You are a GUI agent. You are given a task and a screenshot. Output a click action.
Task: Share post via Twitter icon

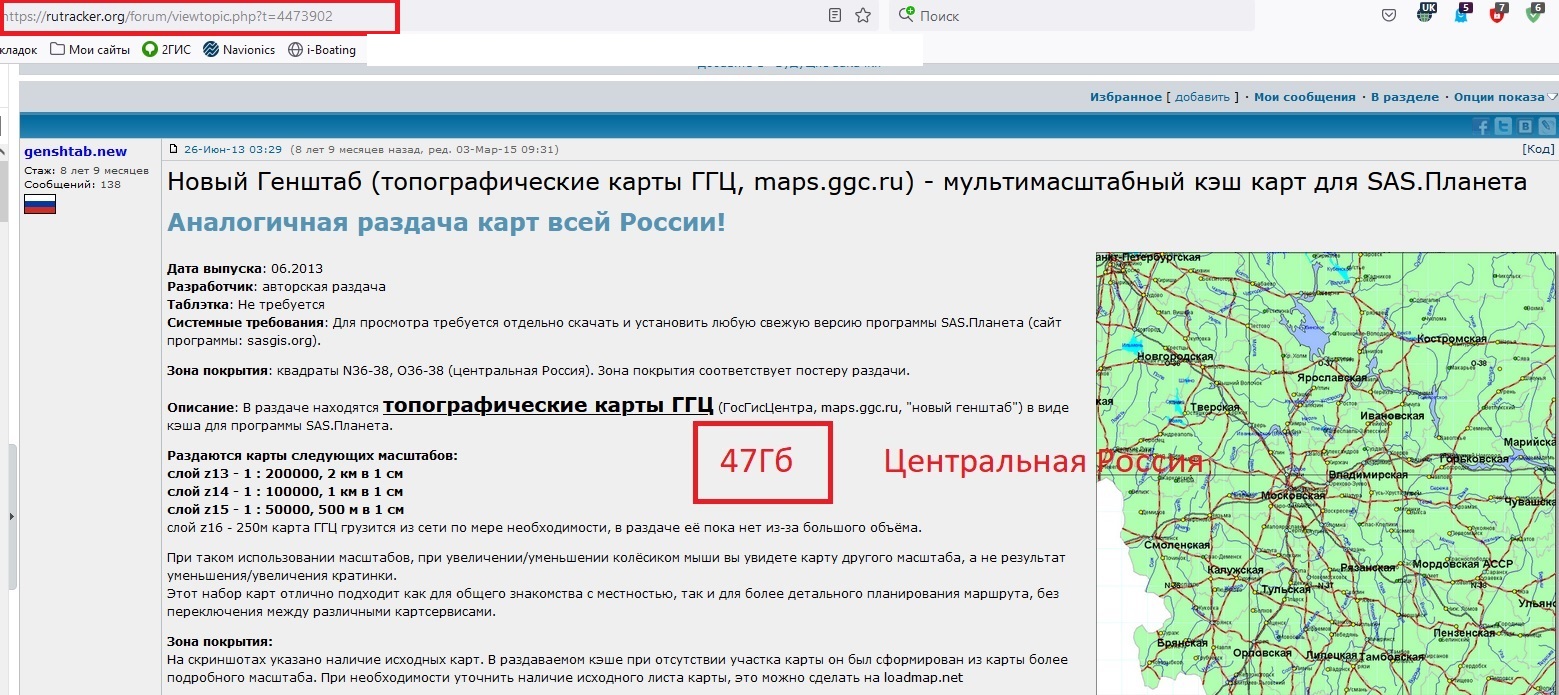coord(1504,126)
